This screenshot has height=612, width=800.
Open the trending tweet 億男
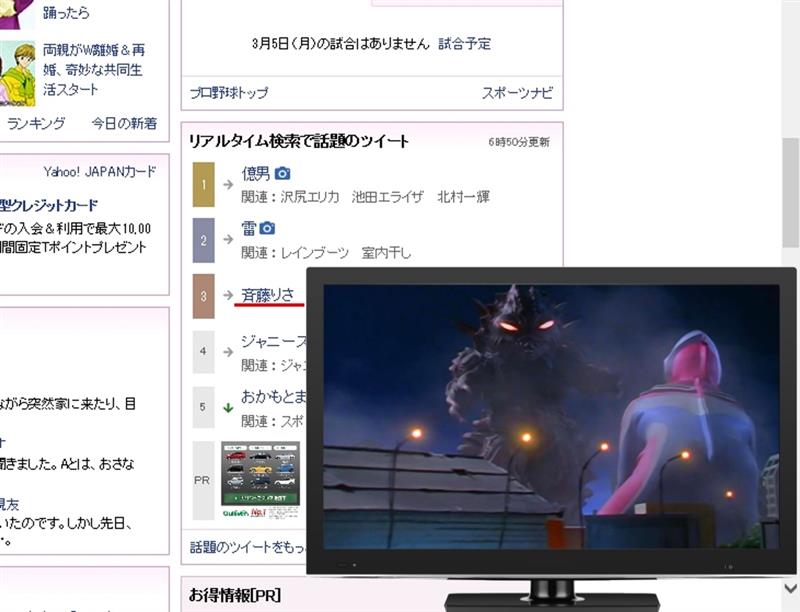[256, 173]
